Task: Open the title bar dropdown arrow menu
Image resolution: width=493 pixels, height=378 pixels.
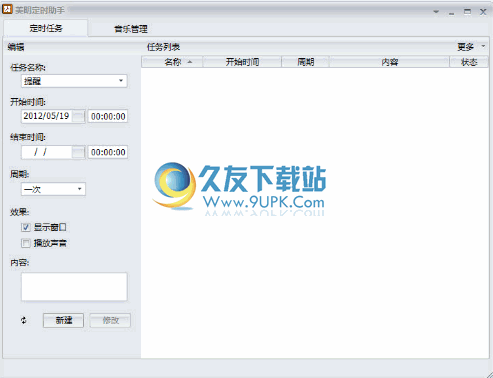Action: 436,12
